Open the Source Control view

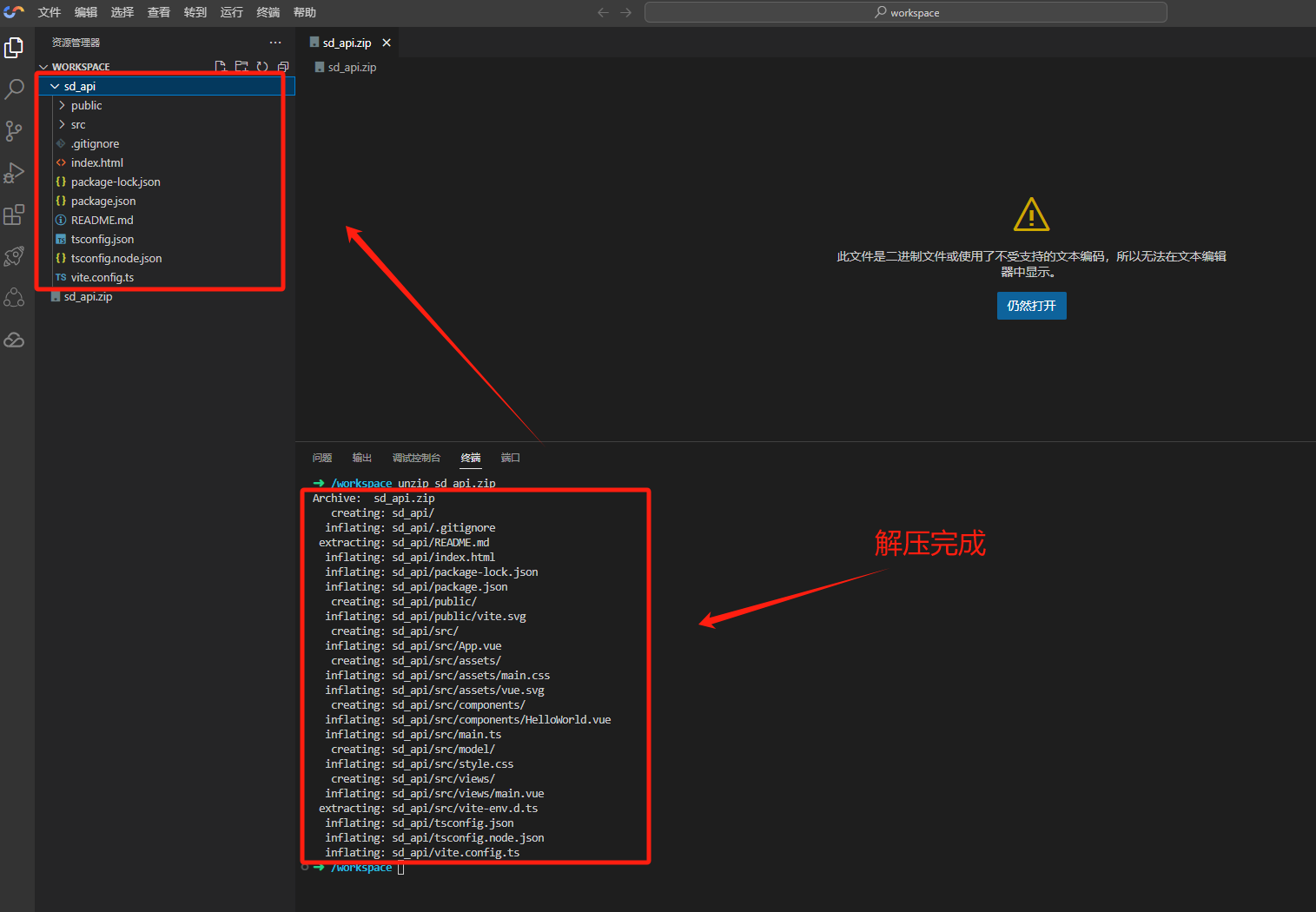(x=14, y=130)
